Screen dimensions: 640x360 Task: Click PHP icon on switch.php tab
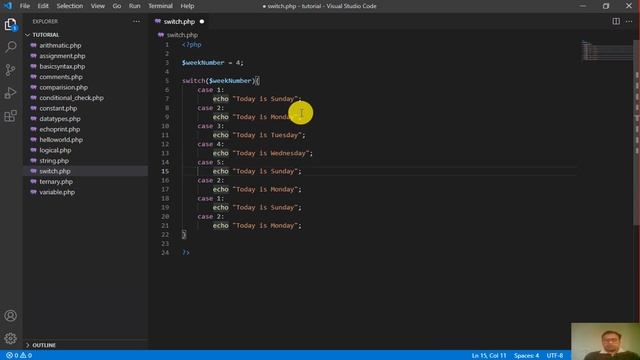pyautogui.click(x=158, y=21)
